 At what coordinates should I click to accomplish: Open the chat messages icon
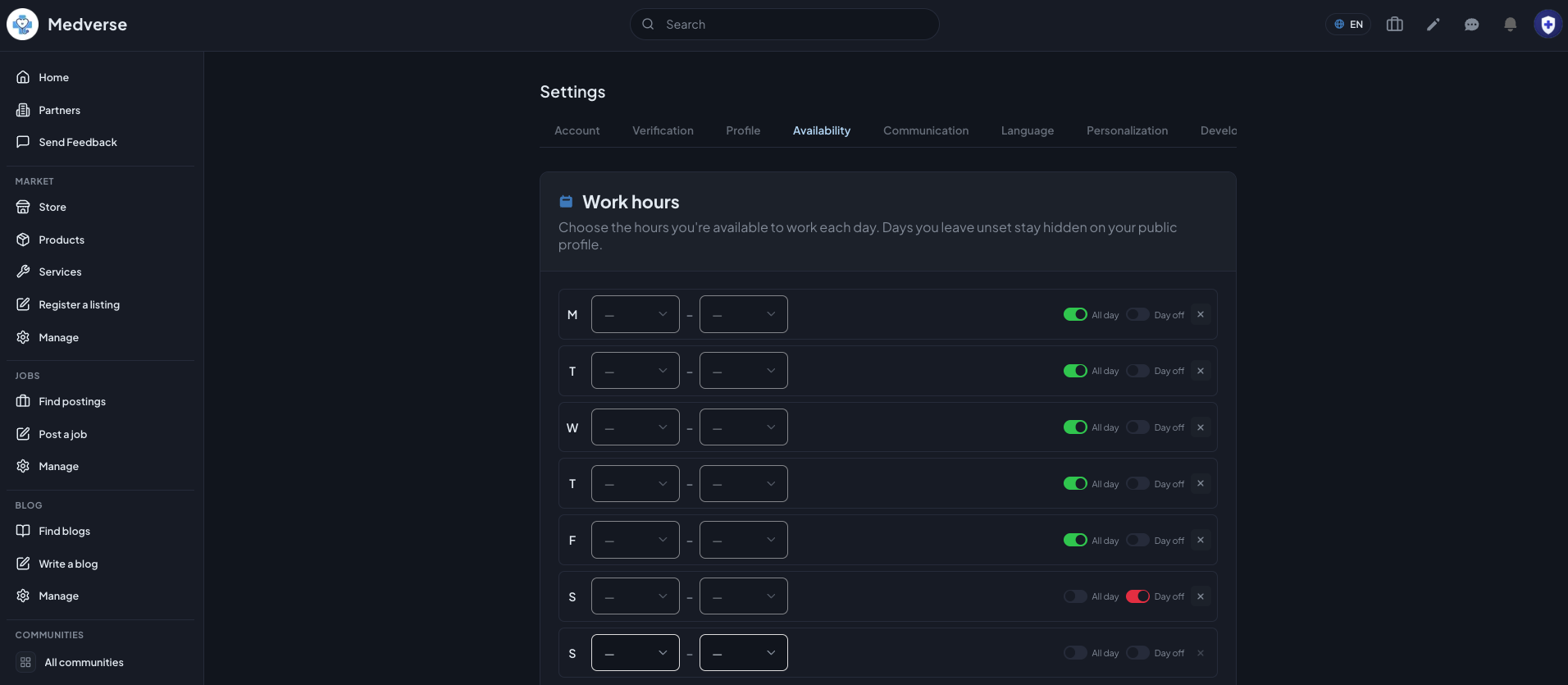coord(1471,25)
